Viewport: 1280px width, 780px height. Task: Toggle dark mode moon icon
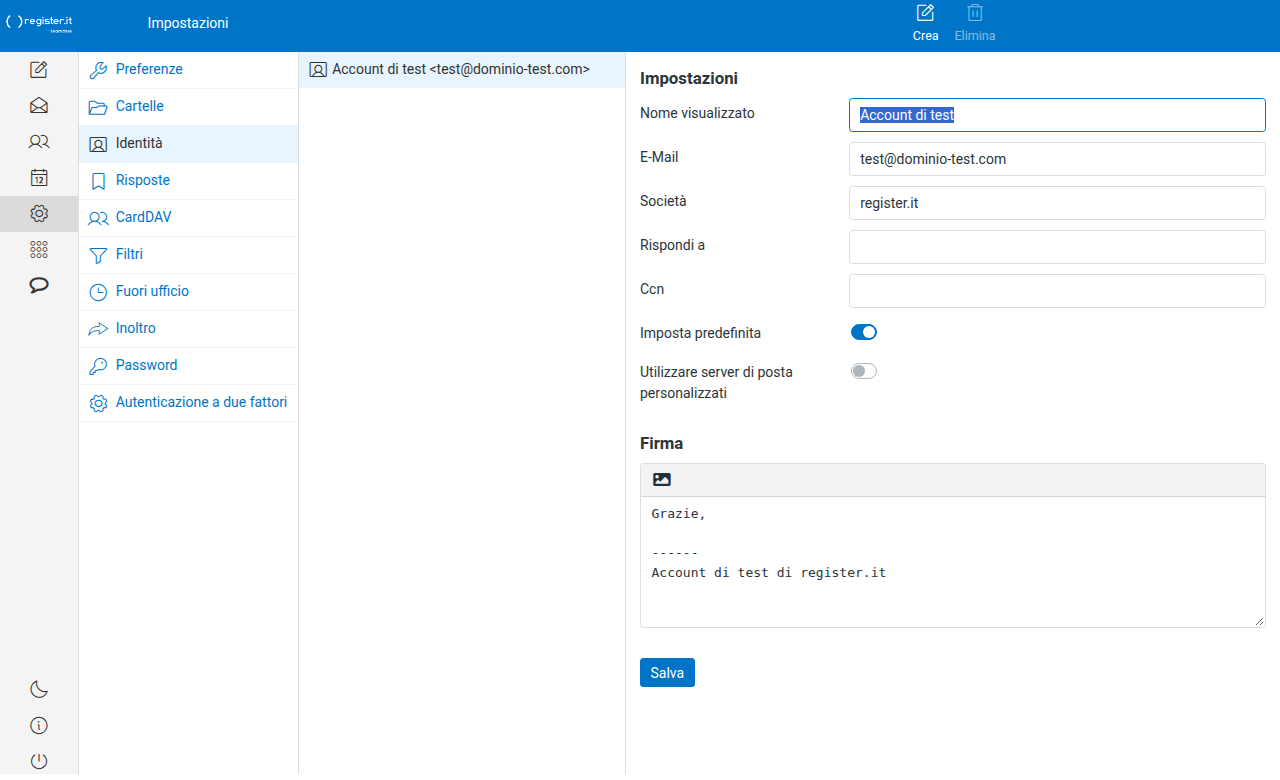pos(39,689)
